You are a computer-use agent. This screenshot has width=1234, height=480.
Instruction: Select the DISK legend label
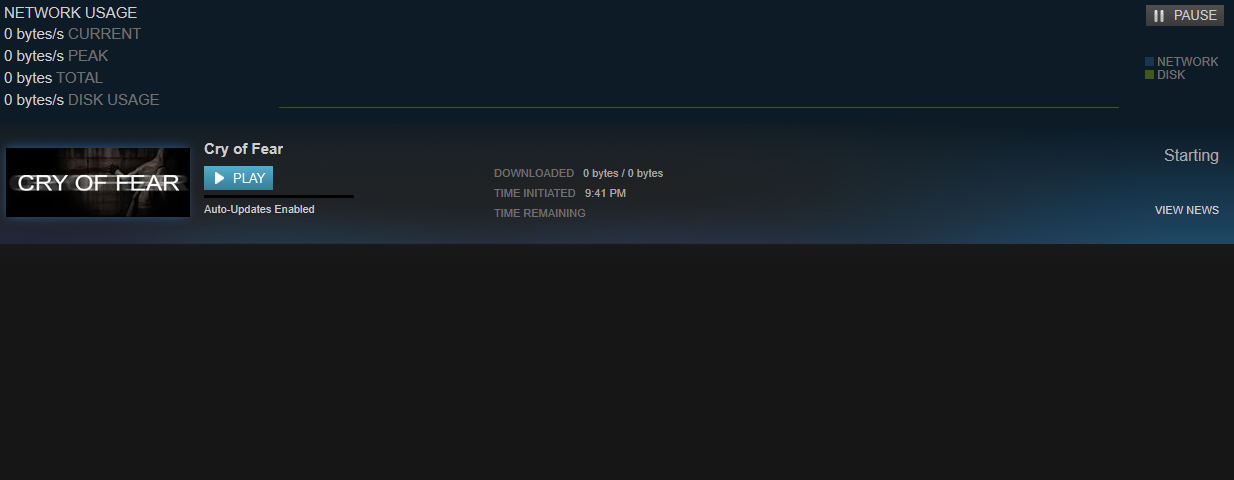pyautogui.click(x=1171, y=75)
